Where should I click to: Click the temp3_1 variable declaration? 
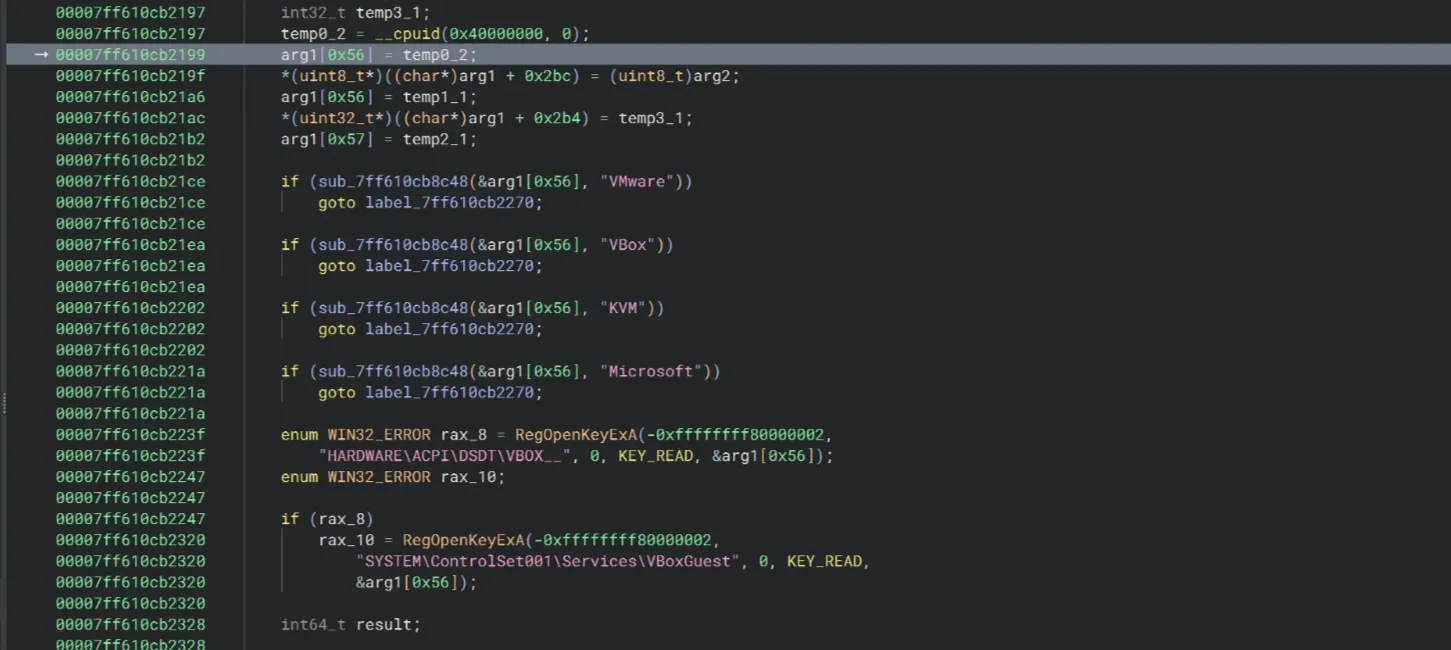(393, 13)
